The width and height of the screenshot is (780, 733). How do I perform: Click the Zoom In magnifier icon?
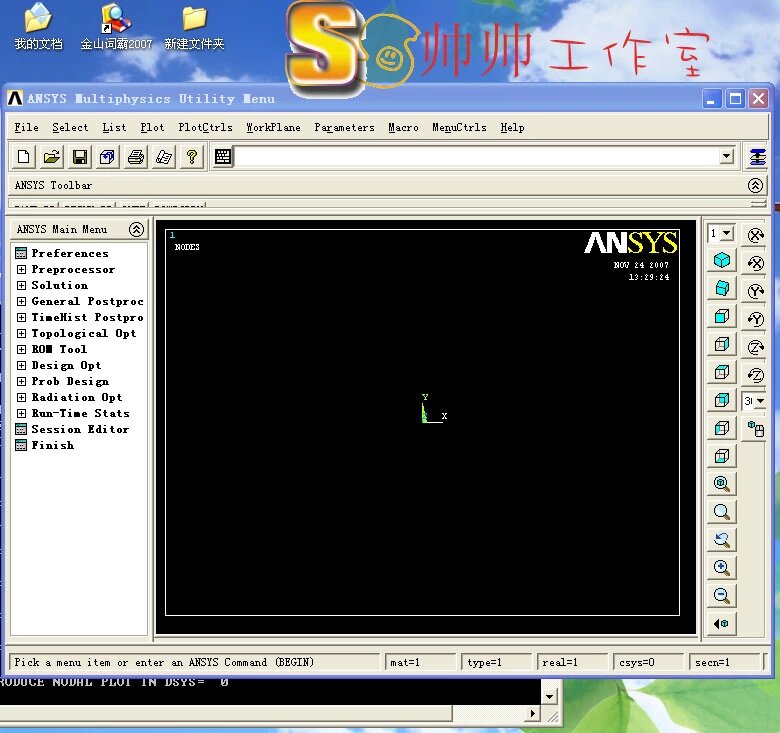[x=721, y=568]
